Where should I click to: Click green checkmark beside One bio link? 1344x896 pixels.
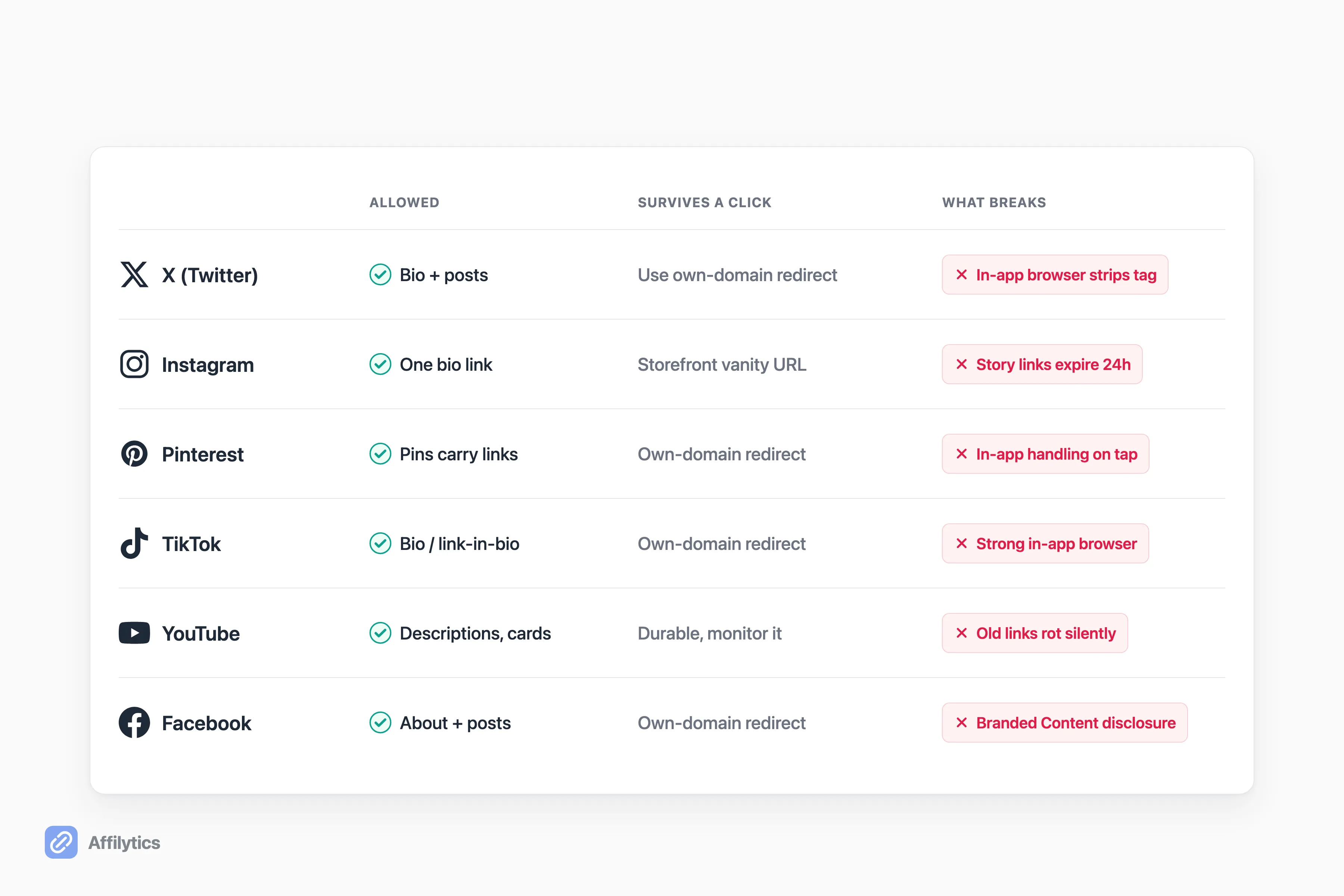[380, 364]
